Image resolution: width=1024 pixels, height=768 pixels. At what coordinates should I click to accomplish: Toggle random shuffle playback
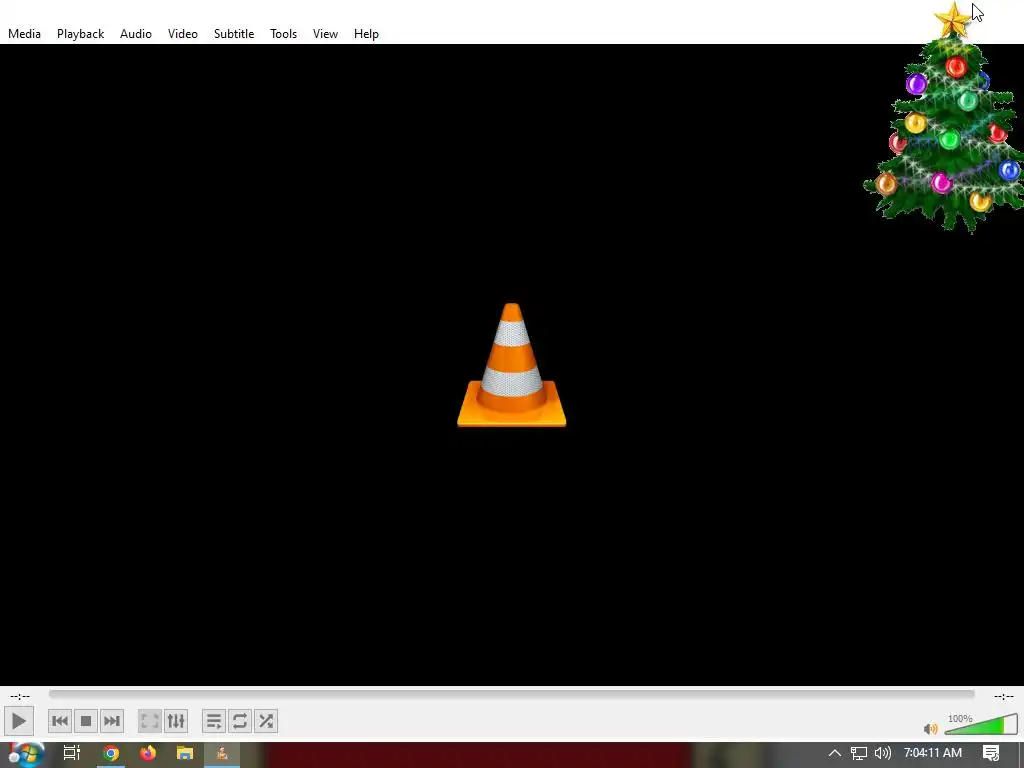point(266,721)
